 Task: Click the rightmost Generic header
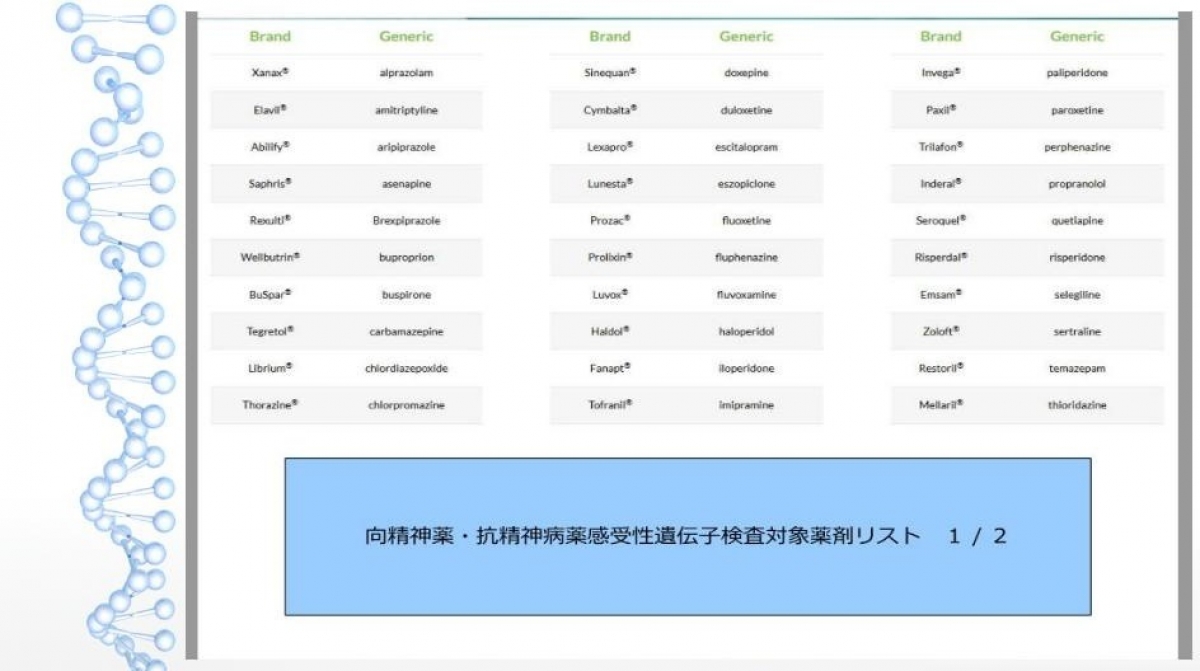1076,36
